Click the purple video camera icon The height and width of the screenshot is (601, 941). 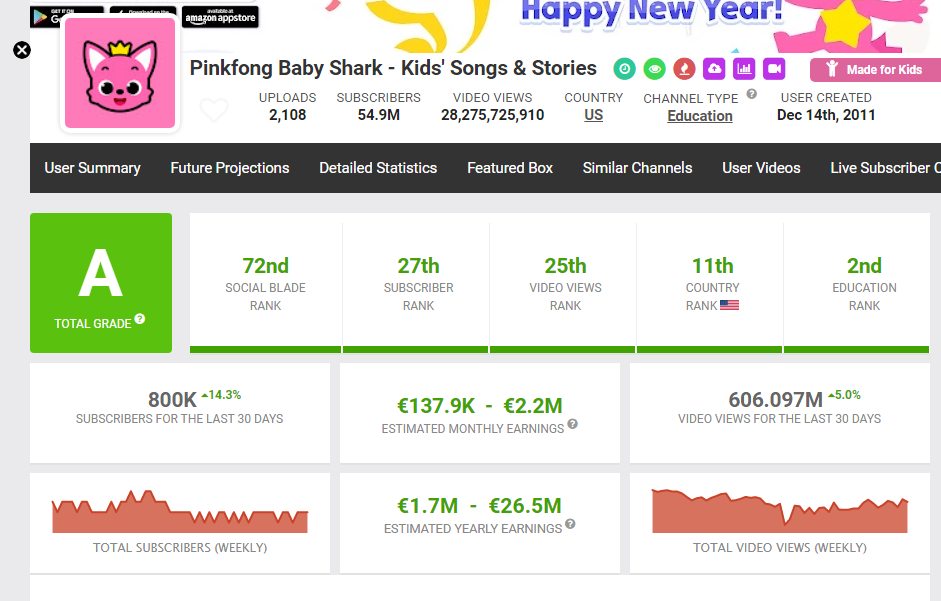774,69
